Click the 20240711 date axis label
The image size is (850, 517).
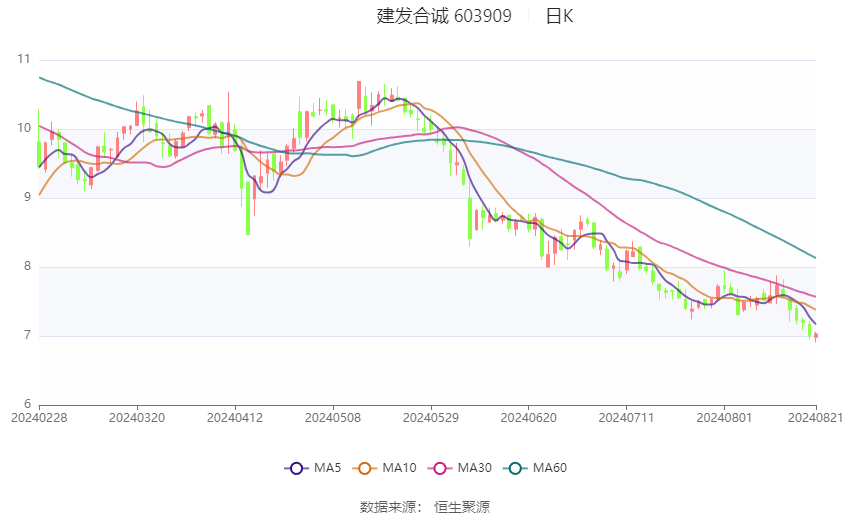point(627,418)
